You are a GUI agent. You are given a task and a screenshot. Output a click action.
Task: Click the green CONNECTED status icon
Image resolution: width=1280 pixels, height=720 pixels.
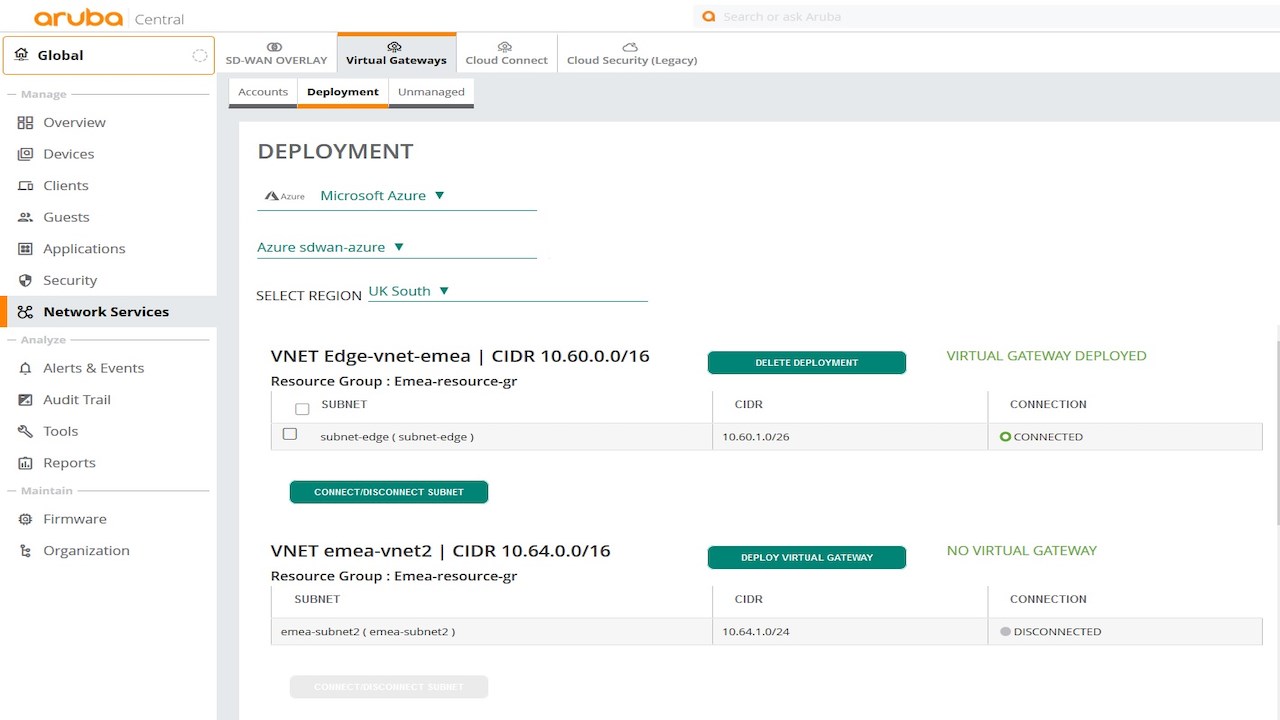pyautogui.click(x=1006, y=437)
